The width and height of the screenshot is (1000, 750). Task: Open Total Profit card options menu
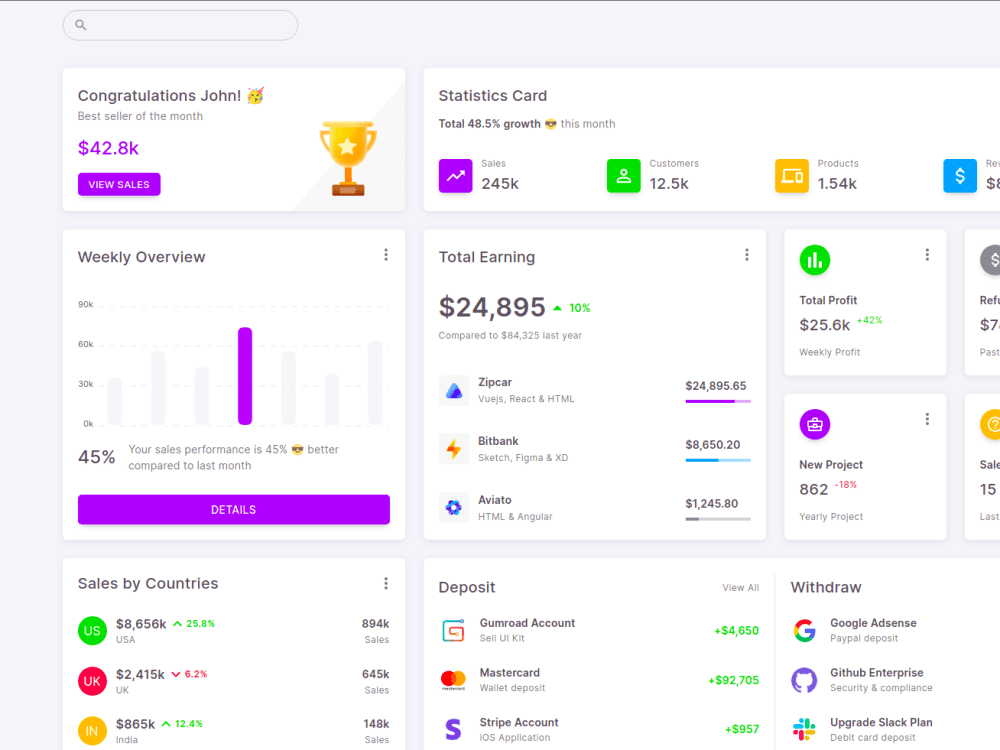(927, 255)
